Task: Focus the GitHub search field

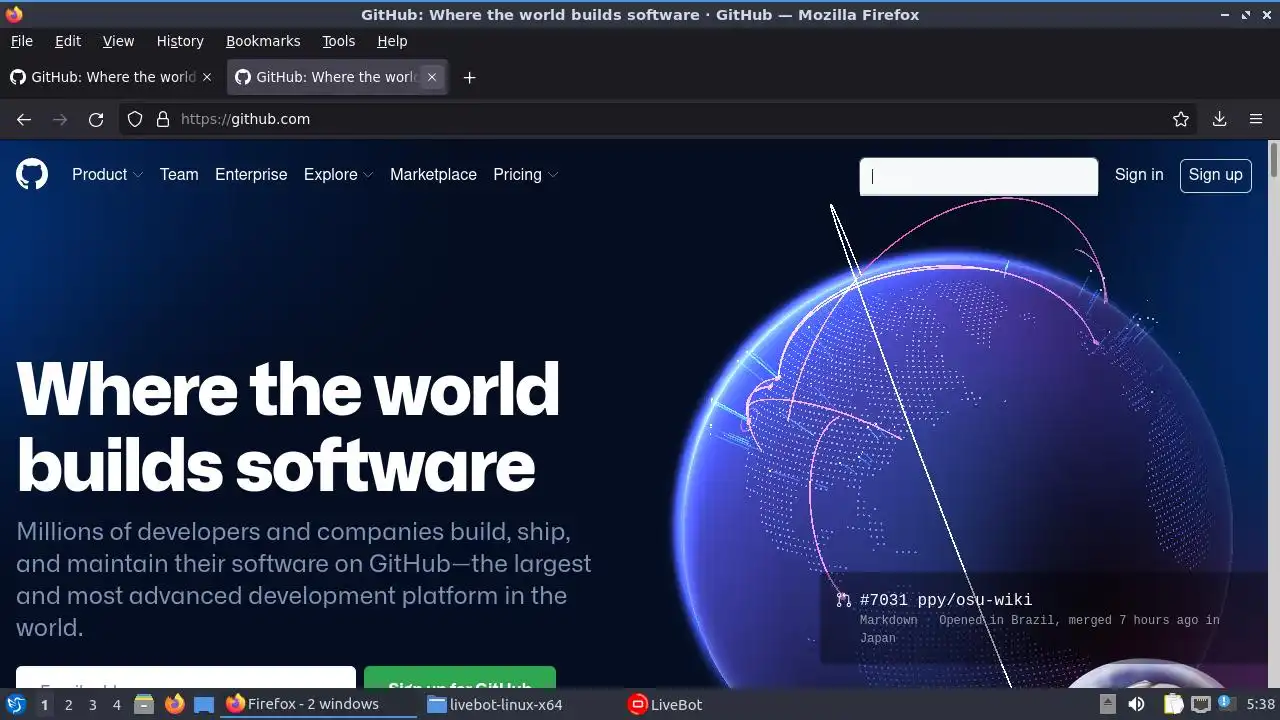Action: 979,177
